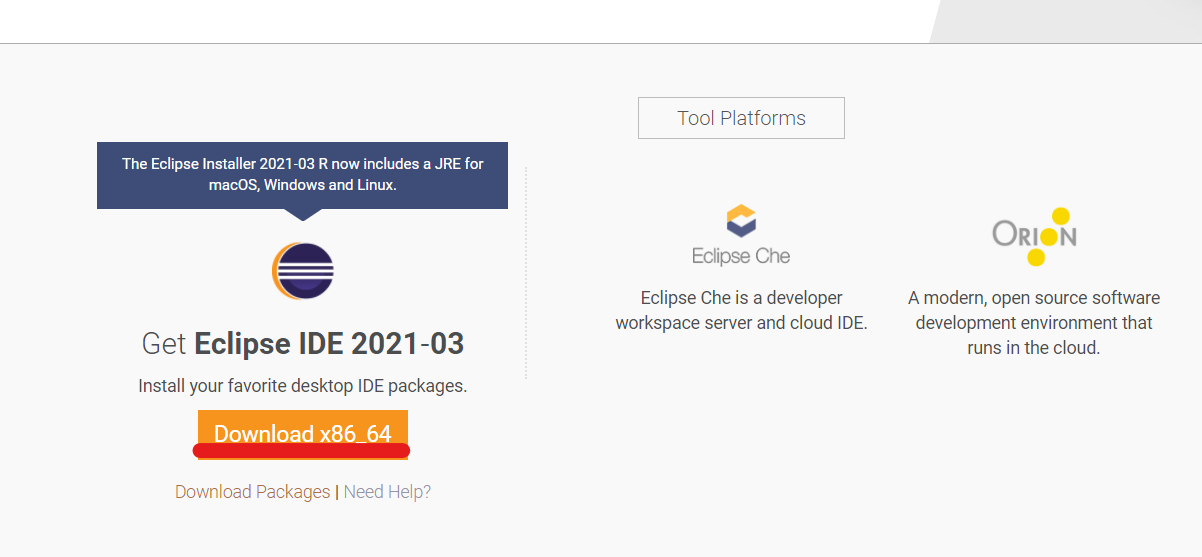Click the Download x86_64 button
This screenshot has width=1202, height=557.
click(x=303, y=433)
